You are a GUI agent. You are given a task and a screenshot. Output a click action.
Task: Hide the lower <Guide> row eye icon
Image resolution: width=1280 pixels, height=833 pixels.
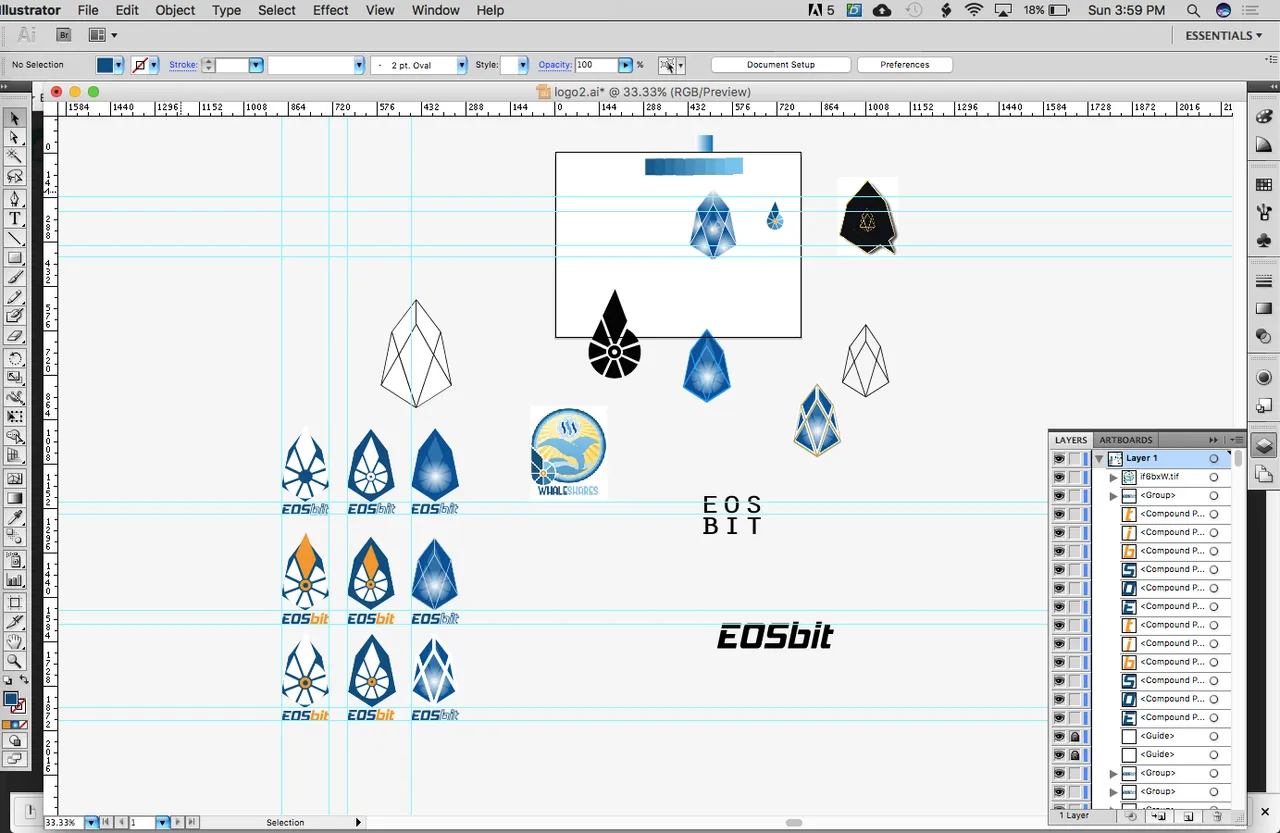tap(1058, 754)
